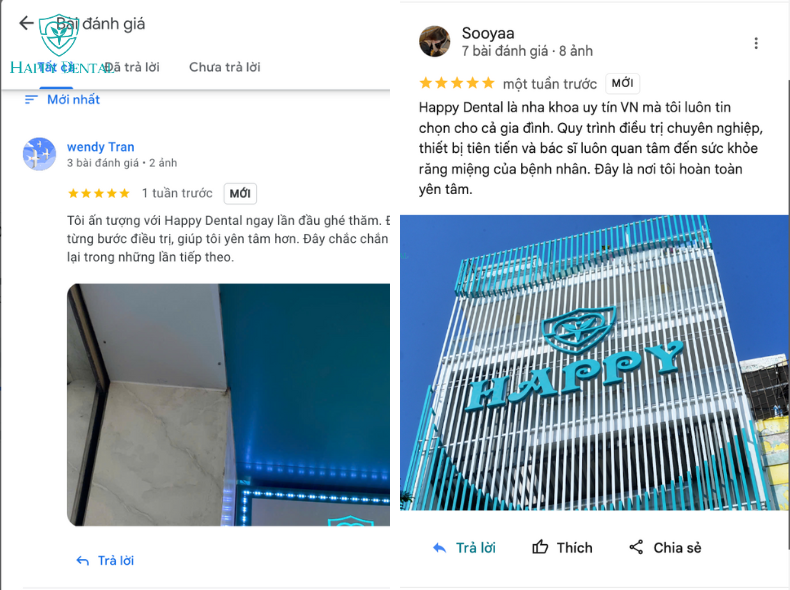
Task: Click the reply arrow under Sooyaa's review
Action: click(439, 548)
